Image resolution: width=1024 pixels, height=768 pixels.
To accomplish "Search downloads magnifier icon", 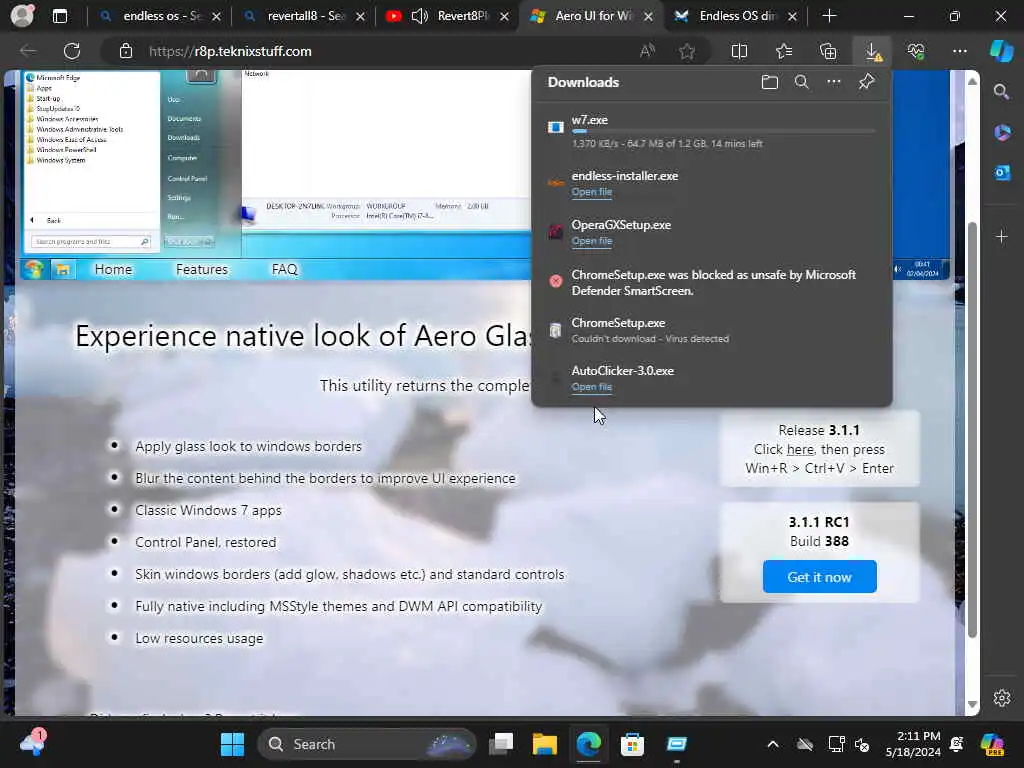I will (x=802, y=82).
